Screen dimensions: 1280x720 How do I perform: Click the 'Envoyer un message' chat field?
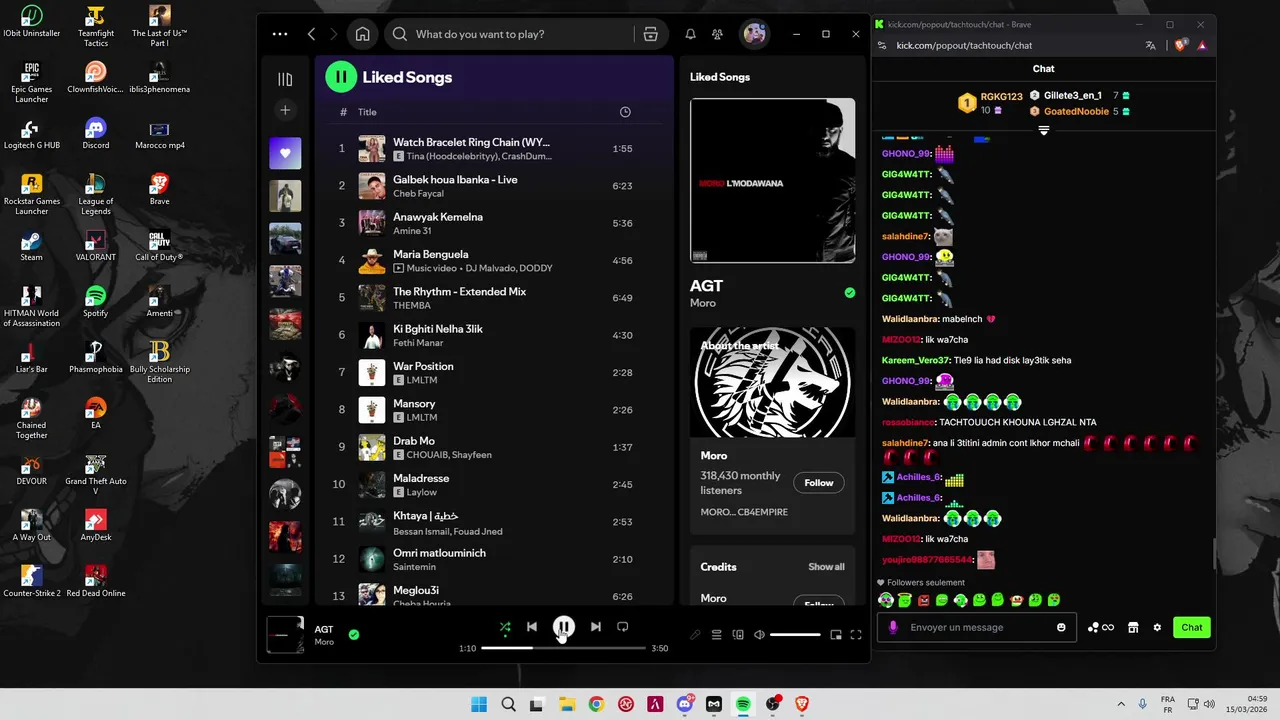pos(978,627)
